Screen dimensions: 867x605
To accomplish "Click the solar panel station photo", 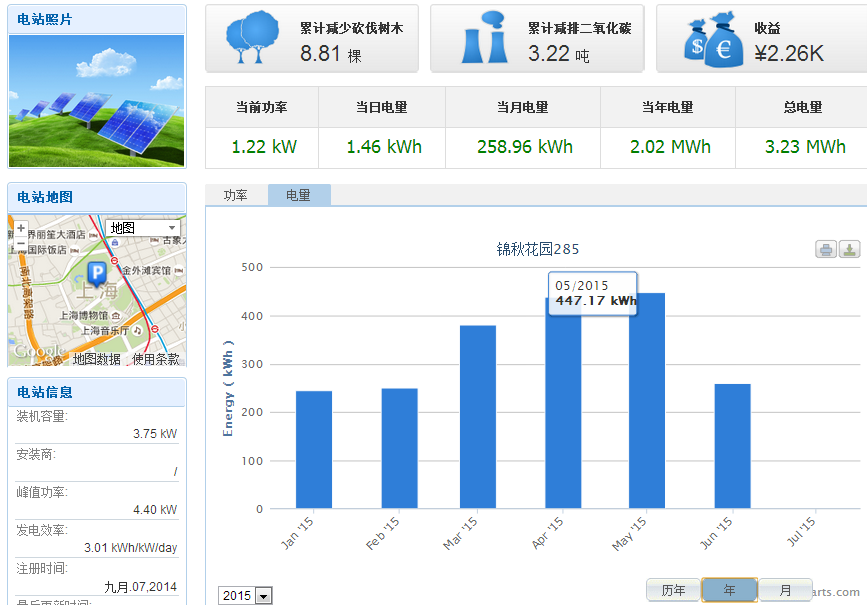I will tap(97, 100).
